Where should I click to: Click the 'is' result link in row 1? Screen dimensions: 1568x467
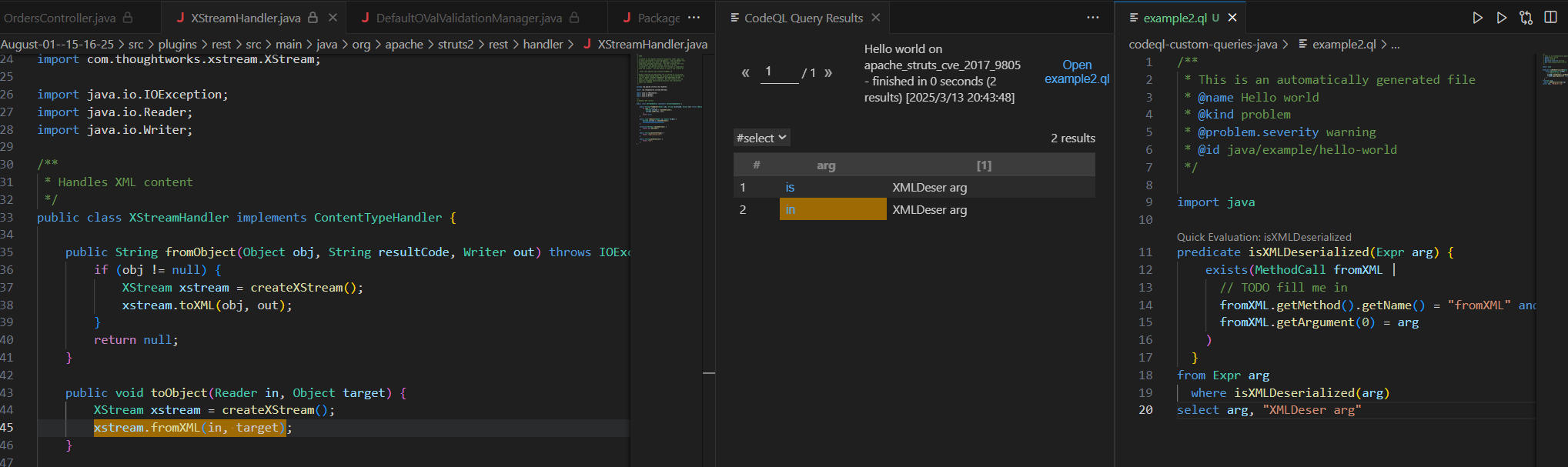790,188
